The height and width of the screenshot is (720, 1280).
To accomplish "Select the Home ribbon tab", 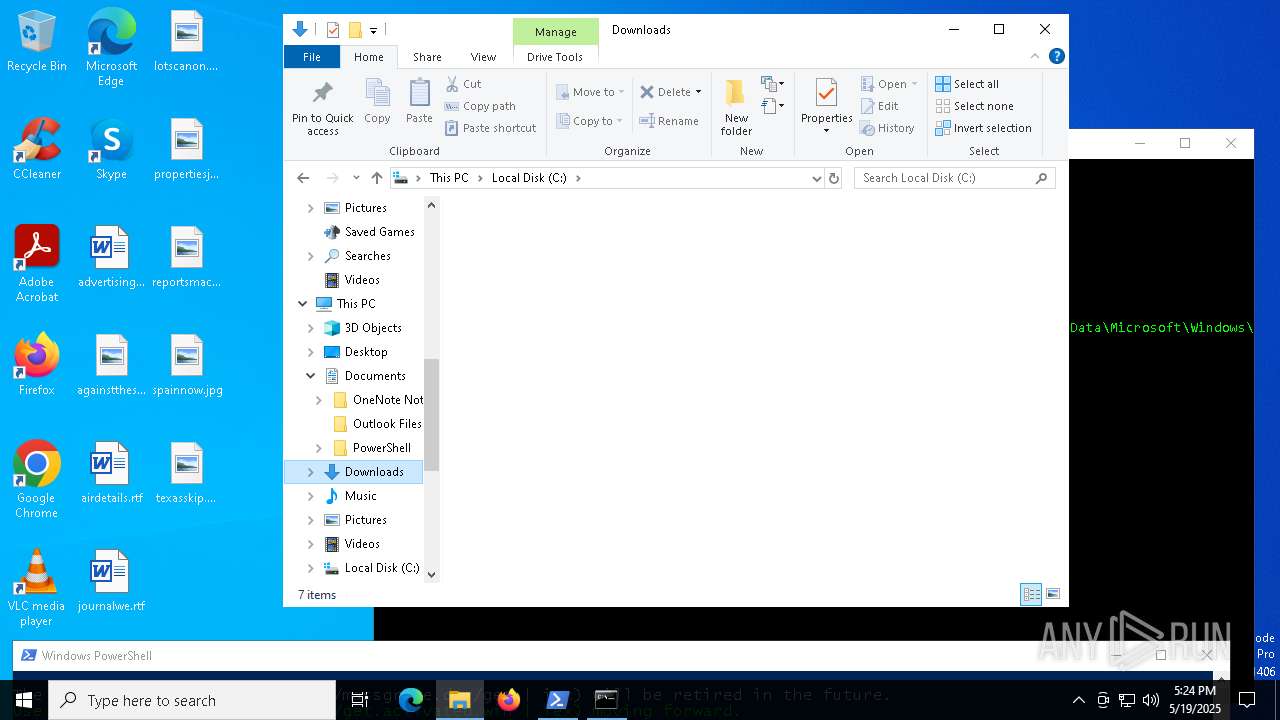I will 369,57.
